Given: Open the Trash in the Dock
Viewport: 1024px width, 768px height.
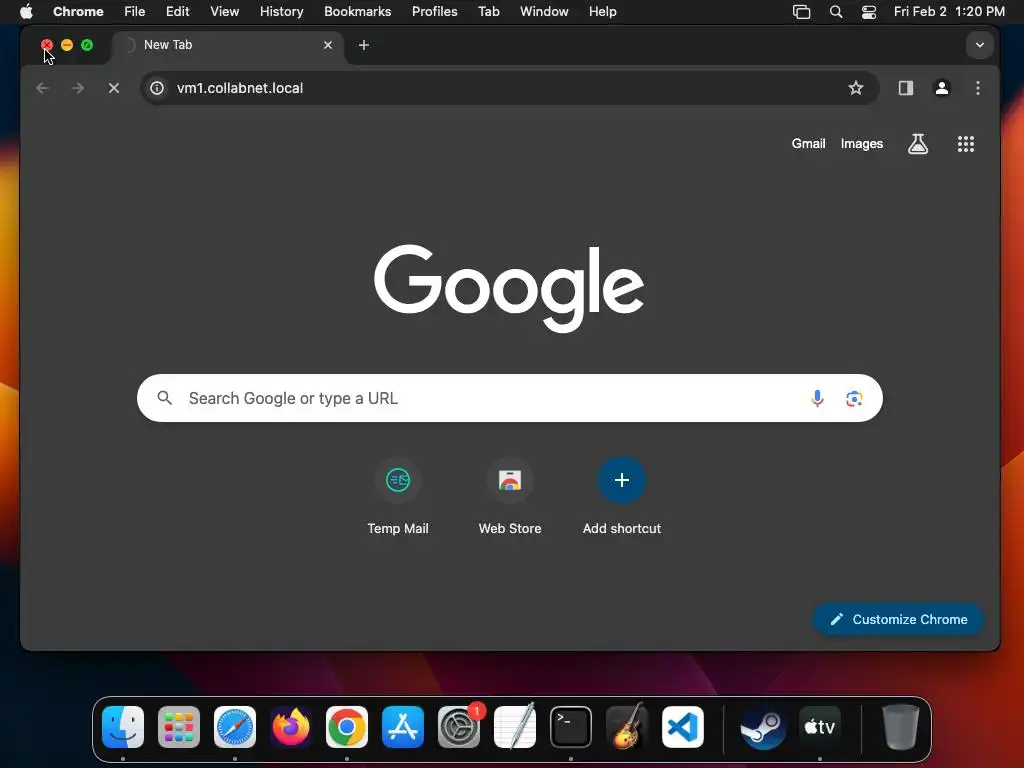Looking at the screenshot, I should pos(901,727).
